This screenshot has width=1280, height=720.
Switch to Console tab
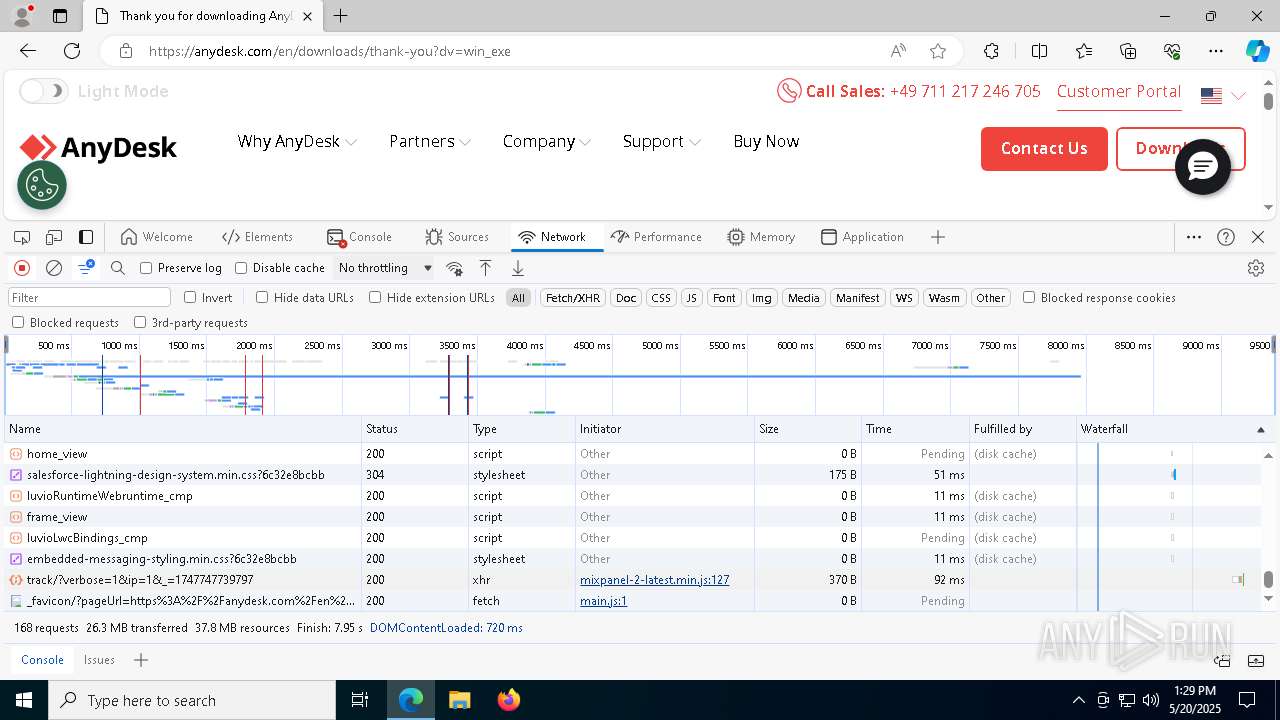coord(359,237)
